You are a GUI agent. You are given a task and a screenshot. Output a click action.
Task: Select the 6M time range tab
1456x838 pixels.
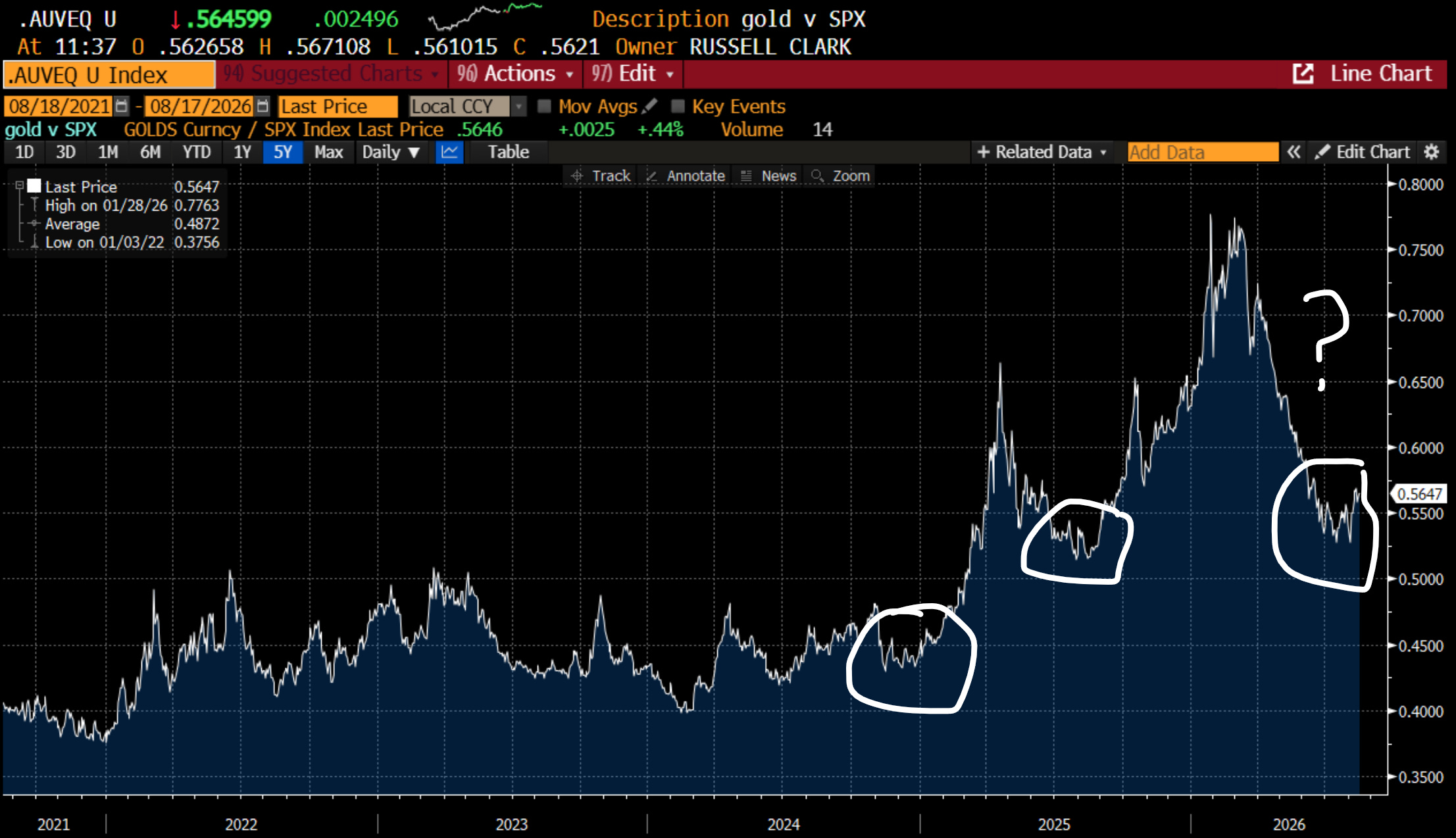click(x=150, y=152)
